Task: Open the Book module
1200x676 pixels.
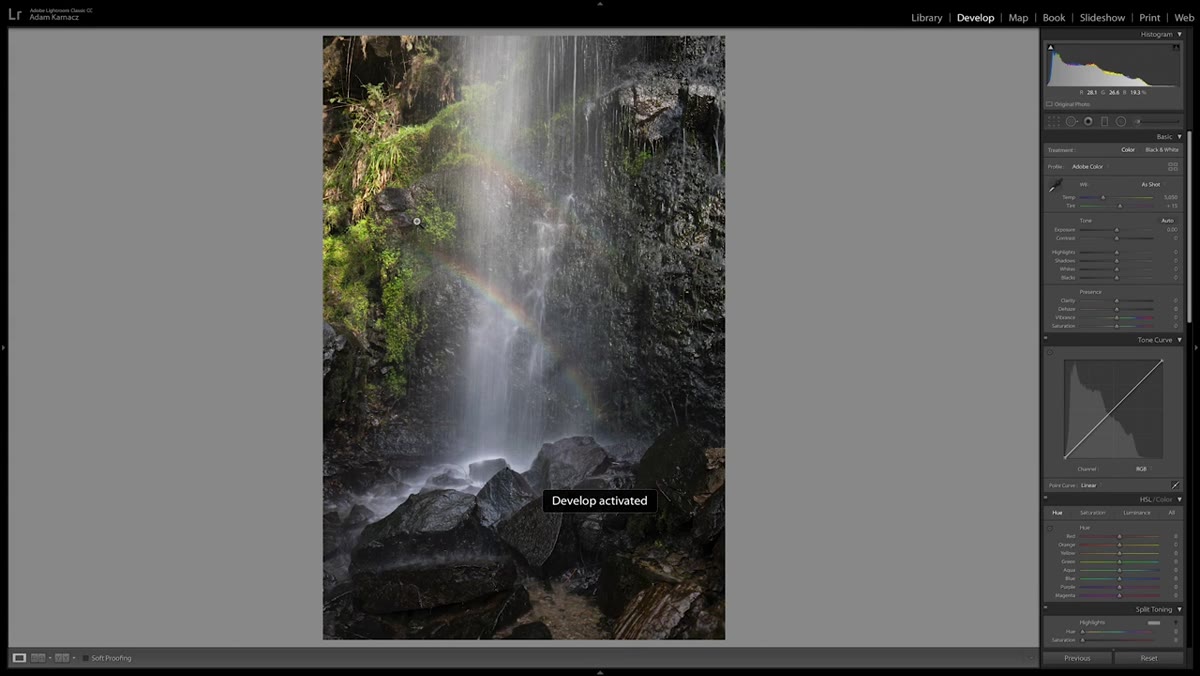Action: coord(1054,18)
